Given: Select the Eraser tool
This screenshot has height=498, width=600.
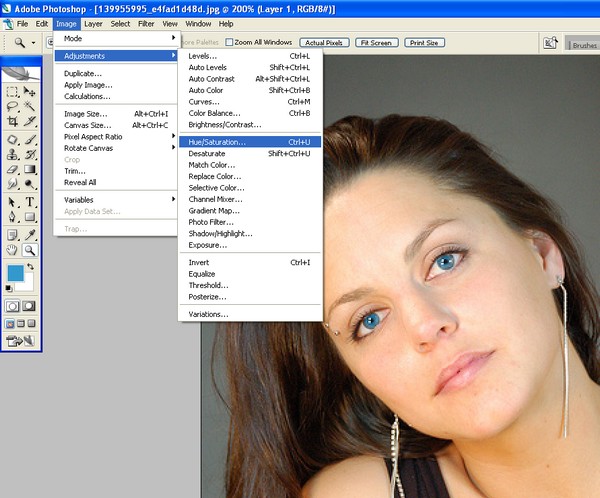Looking at the screenshot, I should click(x=12, y=169).
